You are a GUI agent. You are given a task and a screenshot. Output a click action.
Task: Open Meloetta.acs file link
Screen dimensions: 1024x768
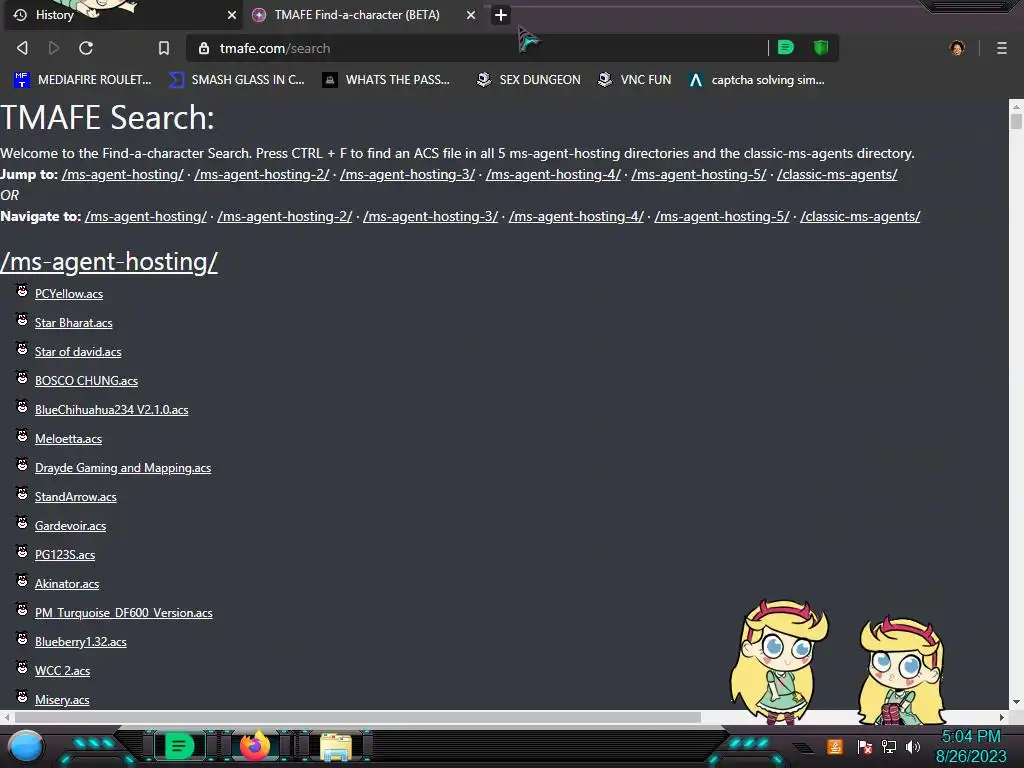click(68, 439)
